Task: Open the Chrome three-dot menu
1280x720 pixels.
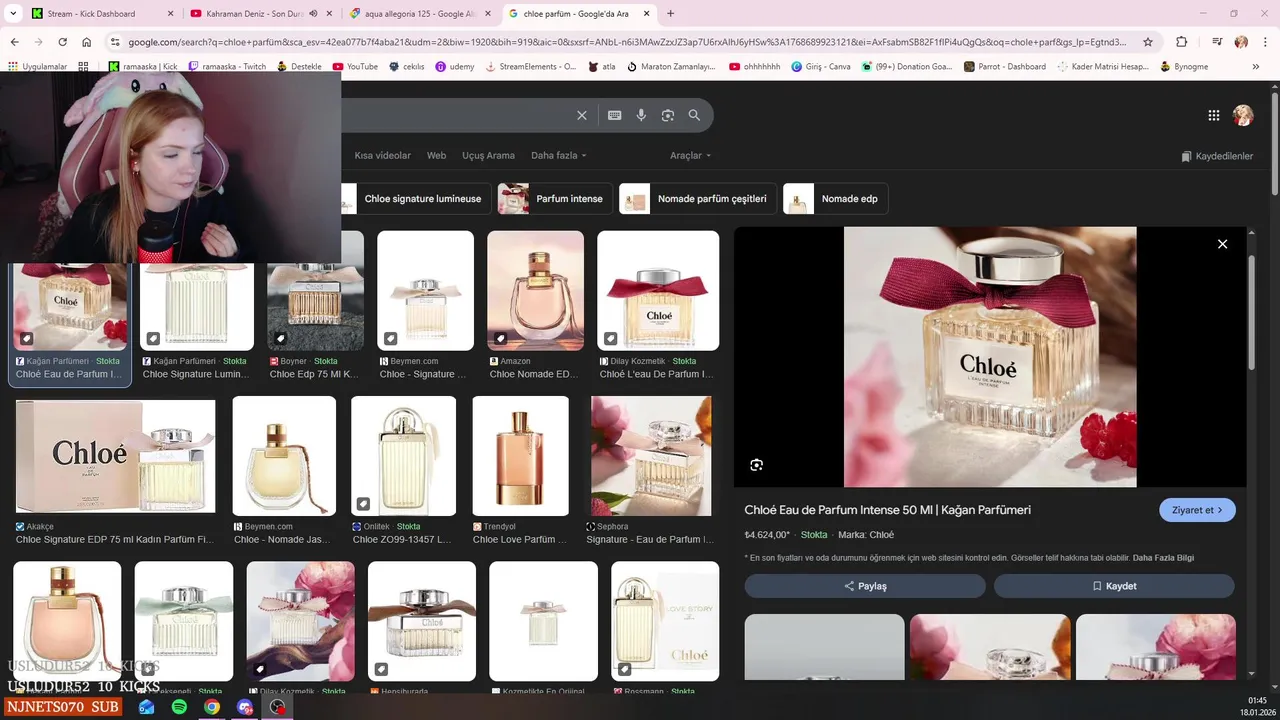Action: pyautogui.click(x=1266, y=42)
